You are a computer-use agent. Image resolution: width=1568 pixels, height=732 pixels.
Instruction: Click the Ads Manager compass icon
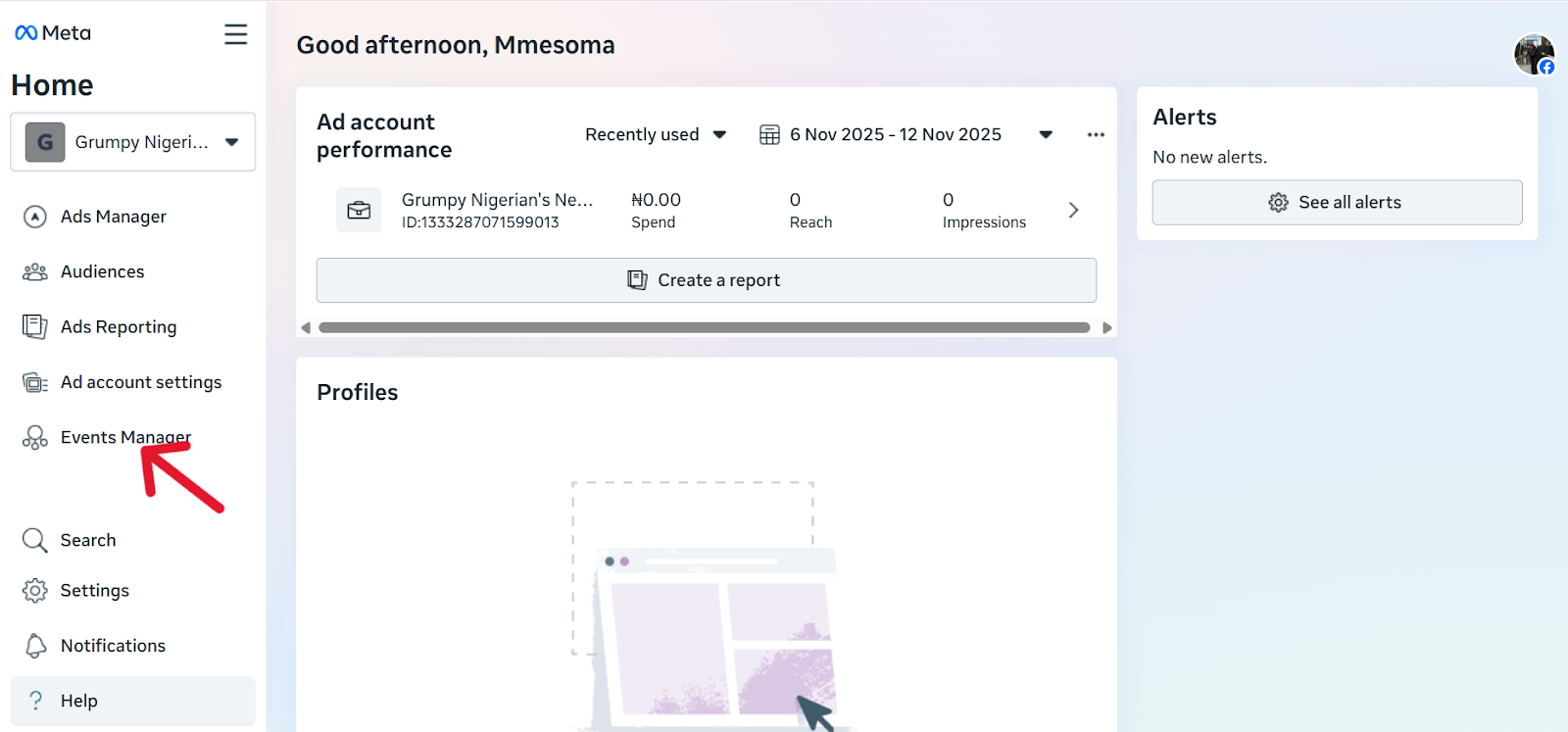tap(35, 217)
